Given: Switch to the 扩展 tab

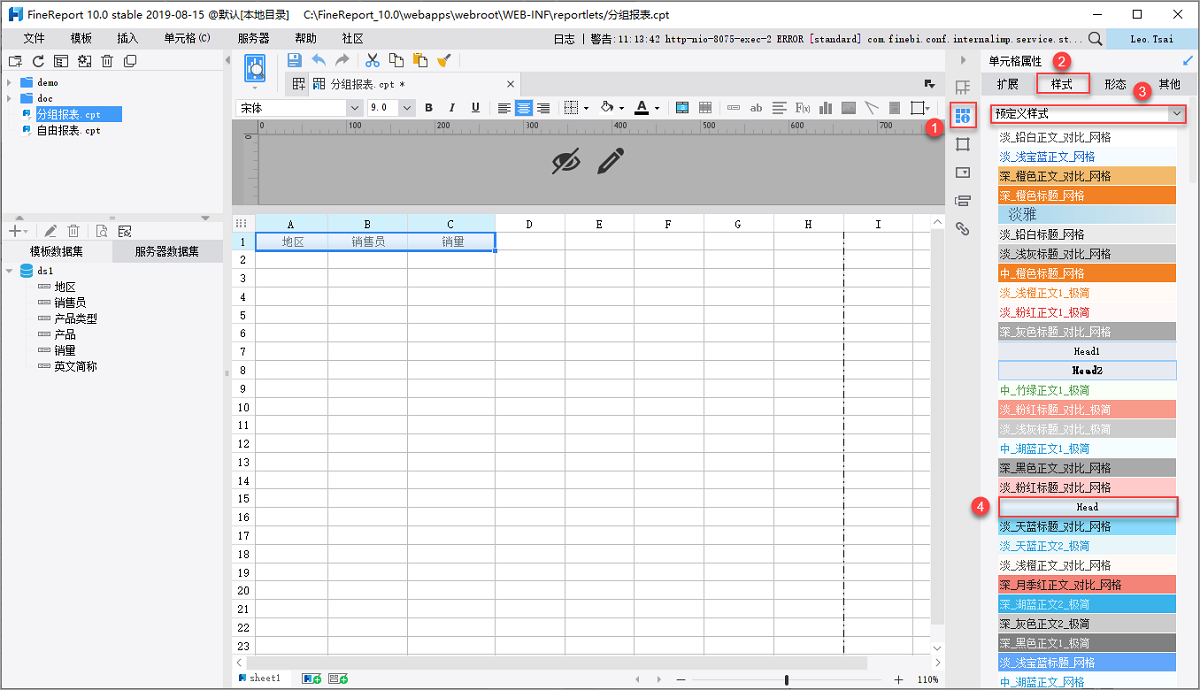Looking at the screenshot, I should (x=1008, y=85).
